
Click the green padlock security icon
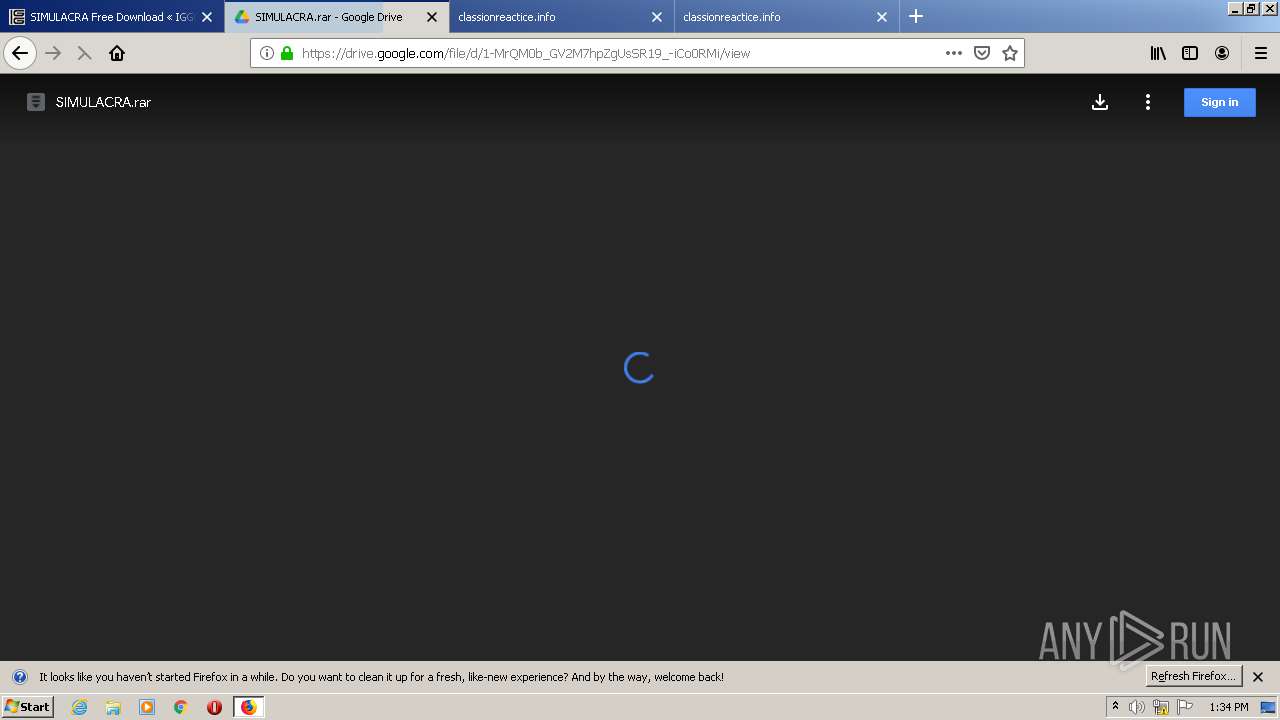[287, 53]
